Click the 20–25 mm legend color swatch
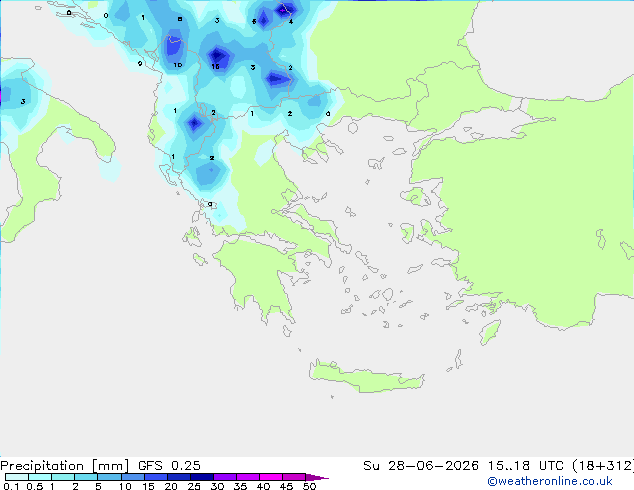Screen dimensions: 634x490 click(179, 477)
